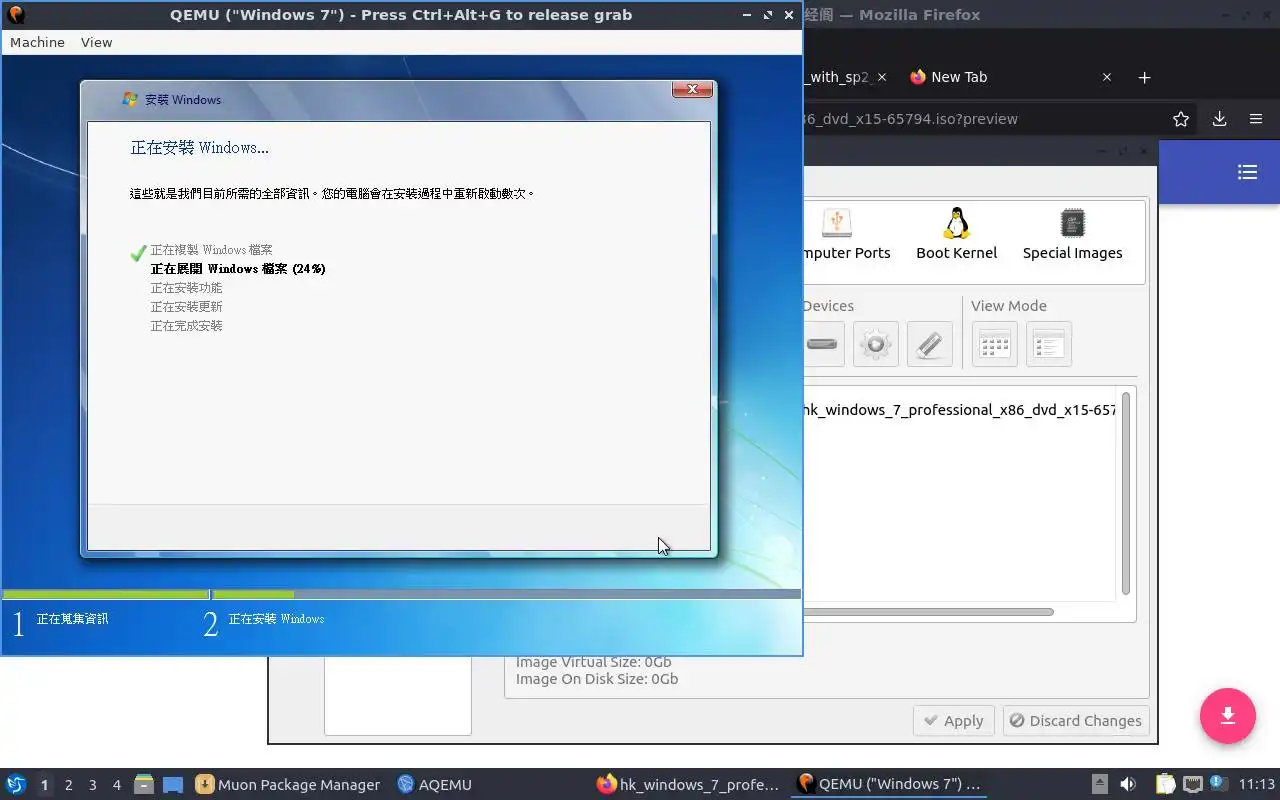Image resolution: width=1280 pixels, height=800 pixels.
Task: Open clipboard manager tray icon
Action: tap(1165, 784)
